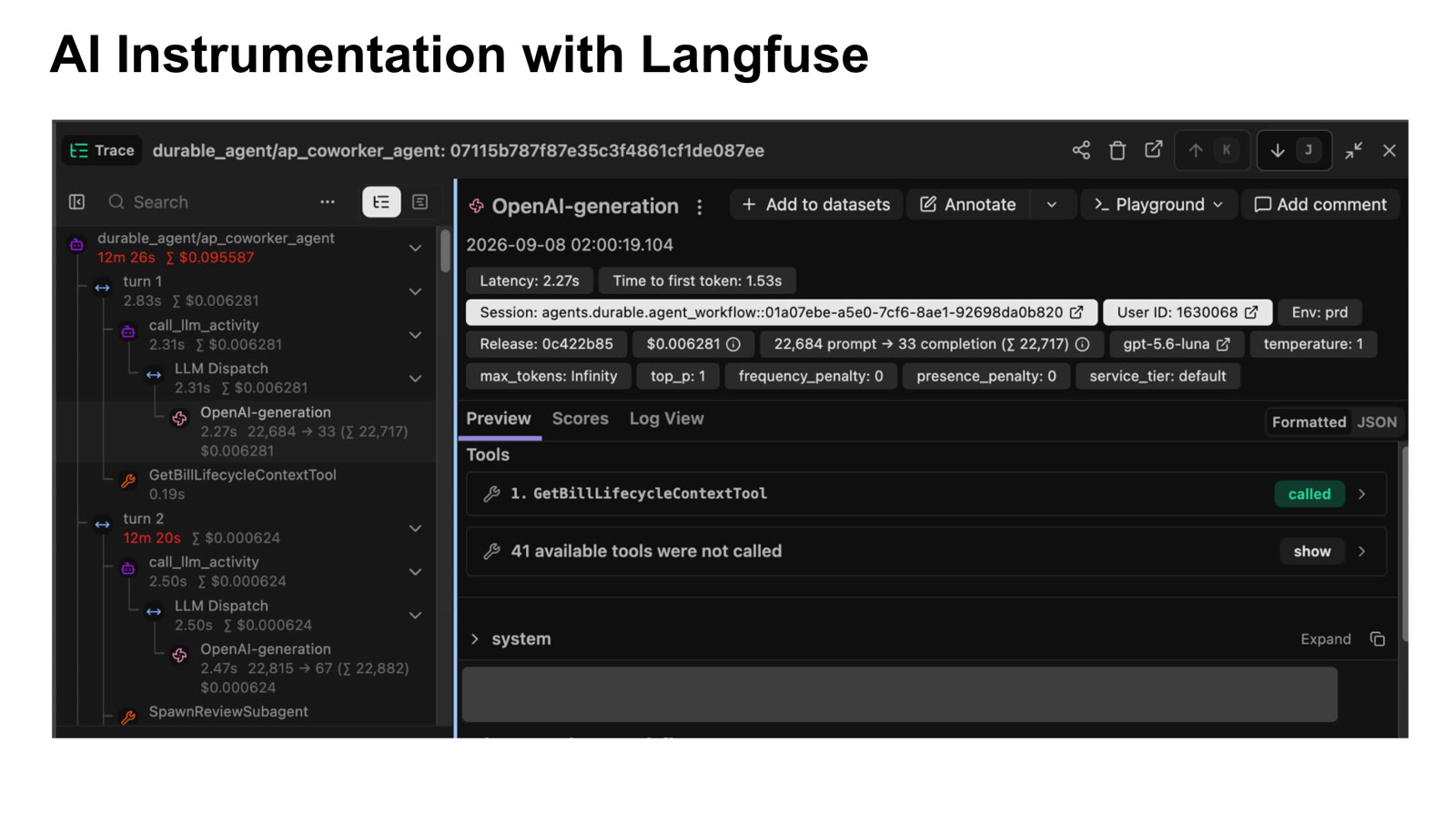The width and height of the screenshot is (1456, 814).
Task: Click the Release: 0c422b85 chip
Action: [547, 344]
